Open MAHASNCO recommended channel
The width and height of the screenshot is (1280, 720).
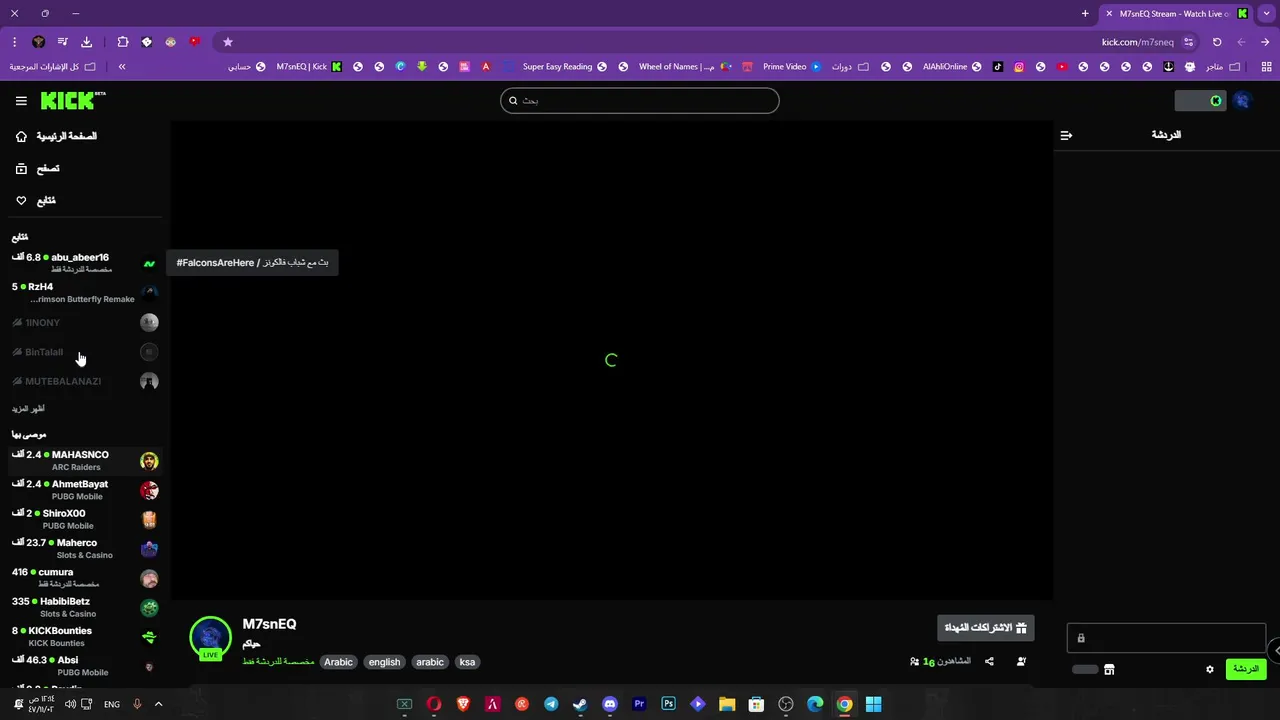coord(85,460)
